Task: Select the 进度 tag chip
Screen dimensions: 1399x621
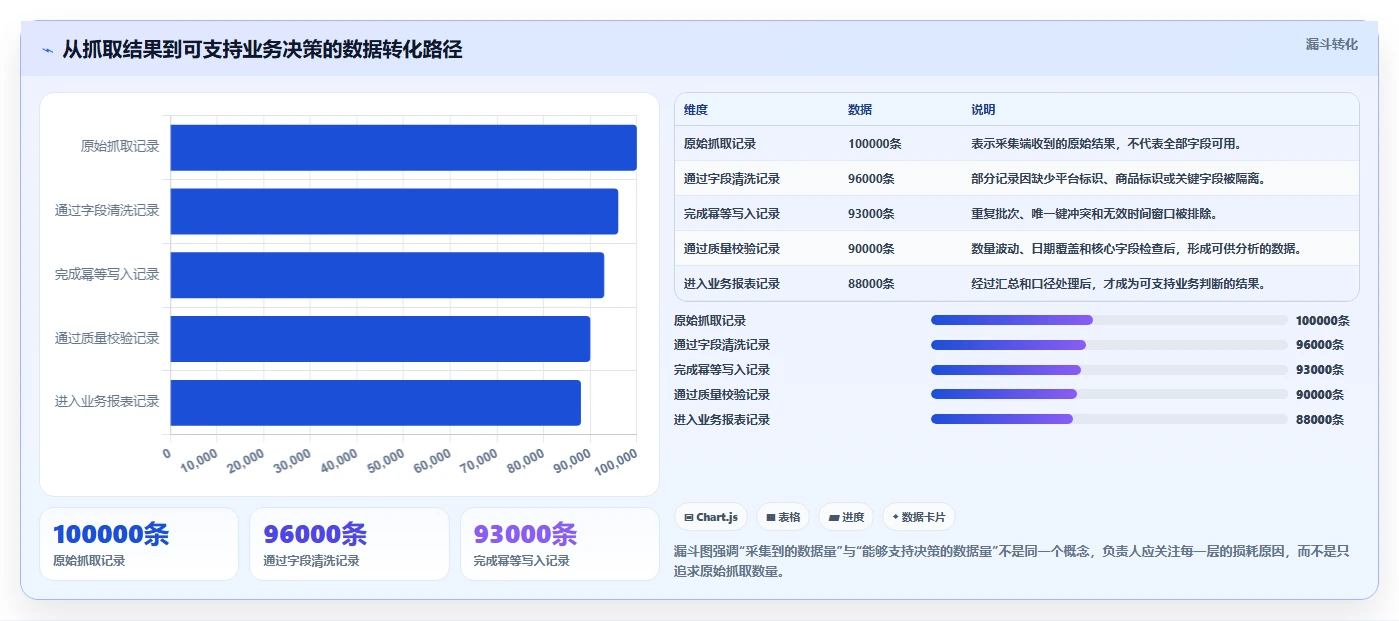Action: (x=846, y=517)
